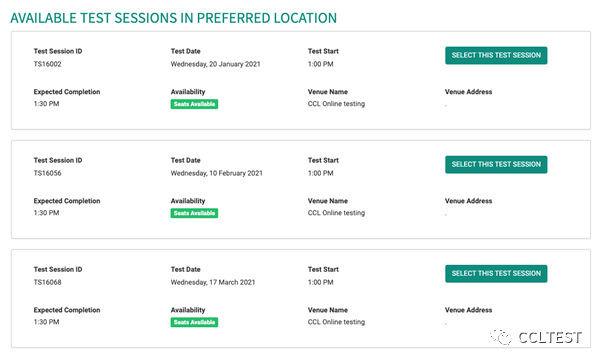601x362 pixels.
Task: Click the WeChat logo icon beside CCLTEST
Action: click(x=501, y=337)
